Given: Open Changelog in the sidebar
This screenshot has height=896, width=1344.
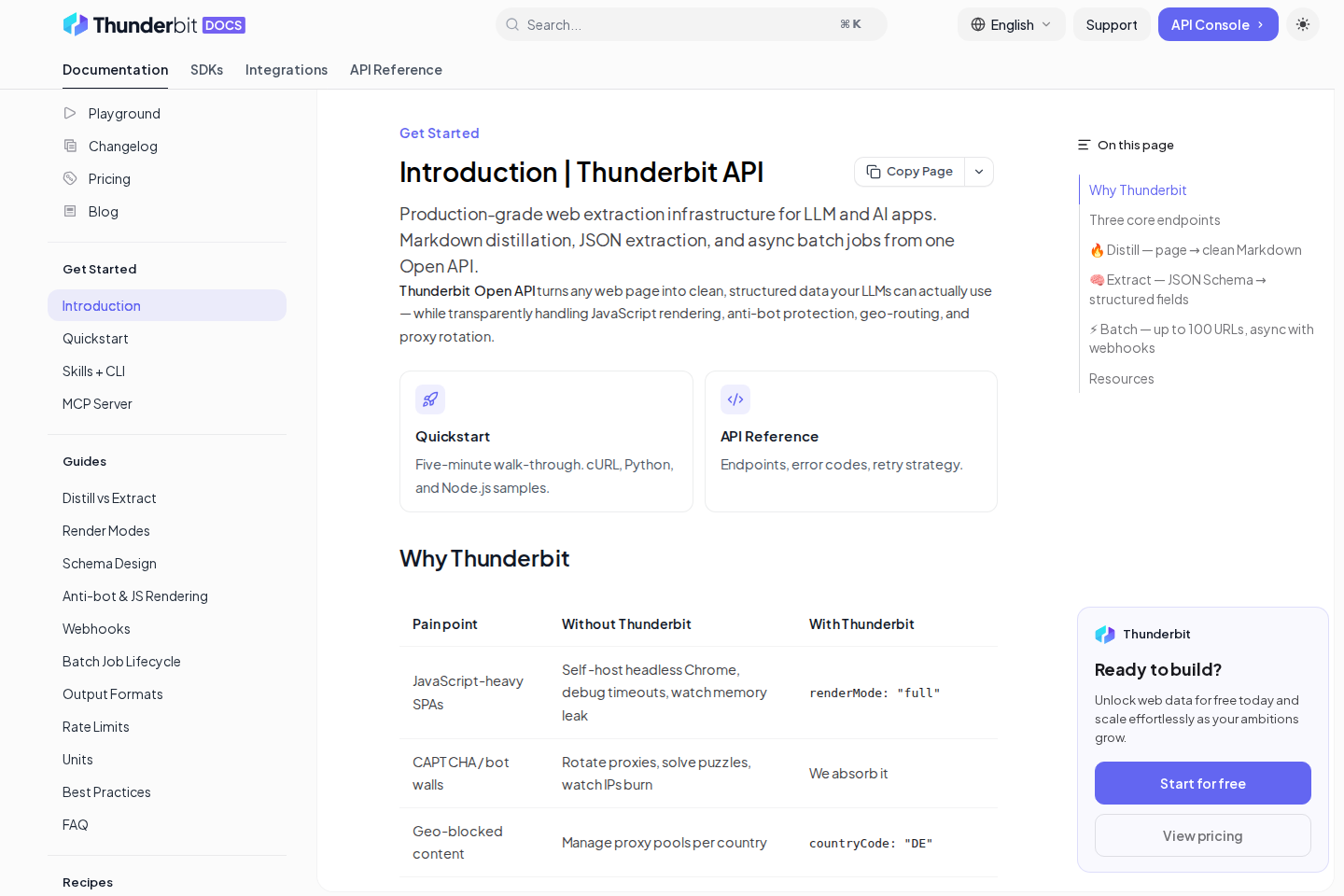Looking at the screenshot, I should (167, 146).
